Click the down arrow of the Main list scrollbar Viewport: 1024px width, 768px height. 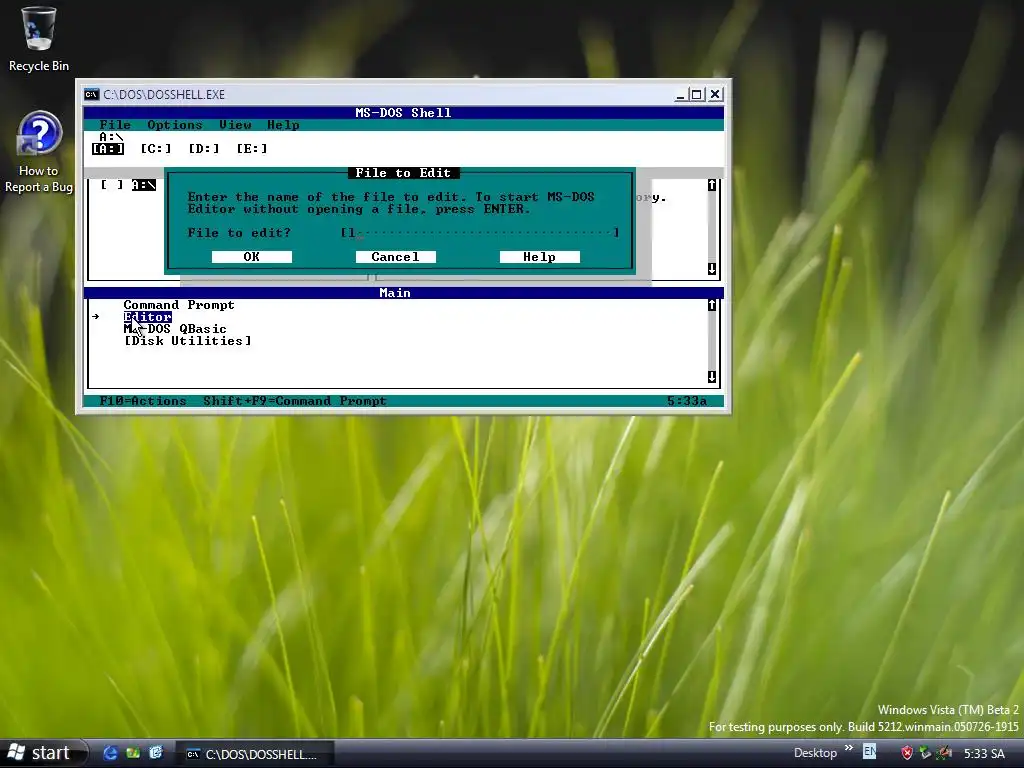[712, 377]
